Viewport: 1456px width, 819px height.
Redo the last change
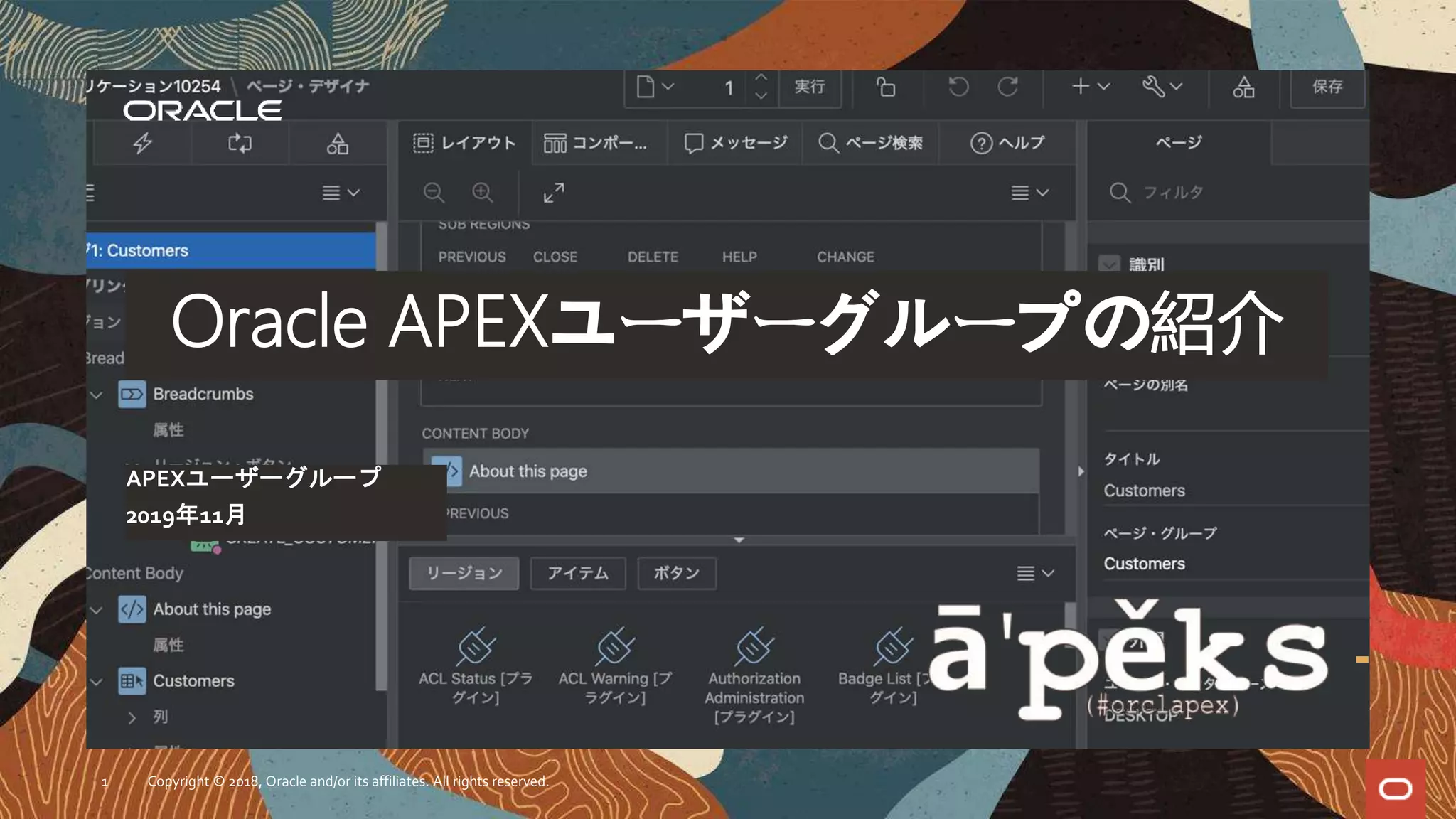click(1007, 87)
